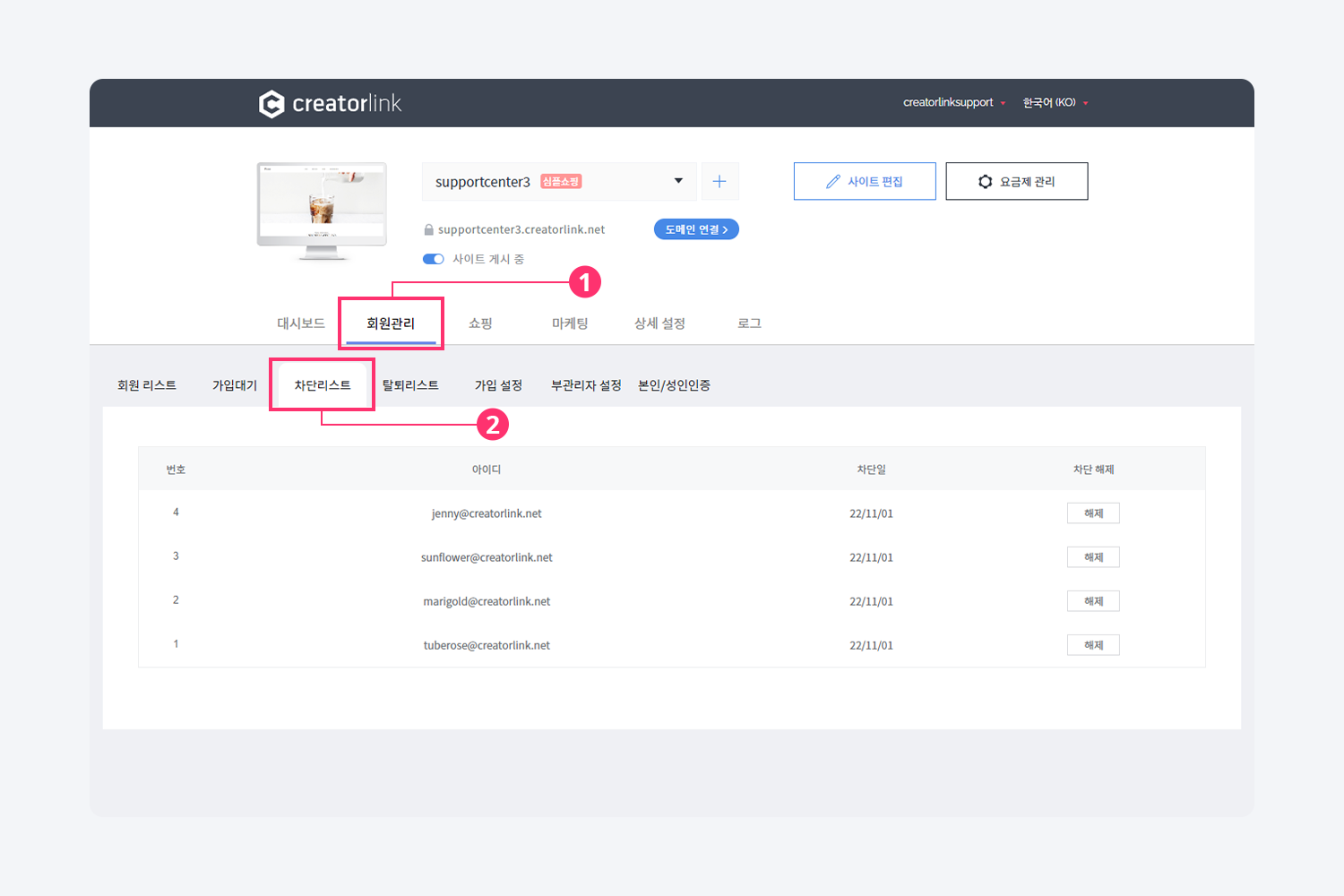This screenshot has height=896, width=1344.
Task: Click the lock icon beside site URL
Action: tap(429, 229)
